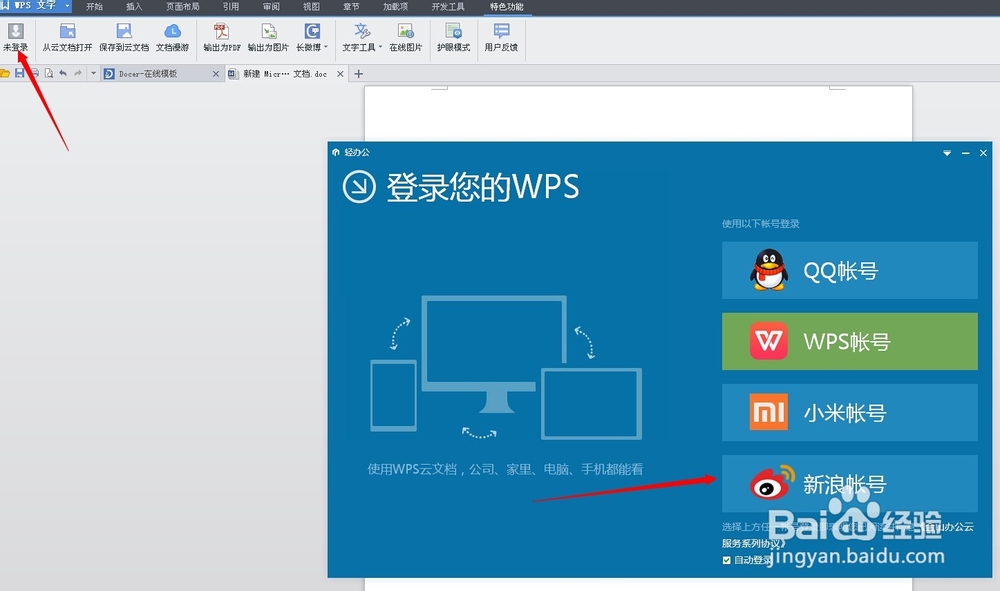Open 用户反馈 feedback tool
The image size is (1000, 591).
pyautogui.click(x=501, y=38)
